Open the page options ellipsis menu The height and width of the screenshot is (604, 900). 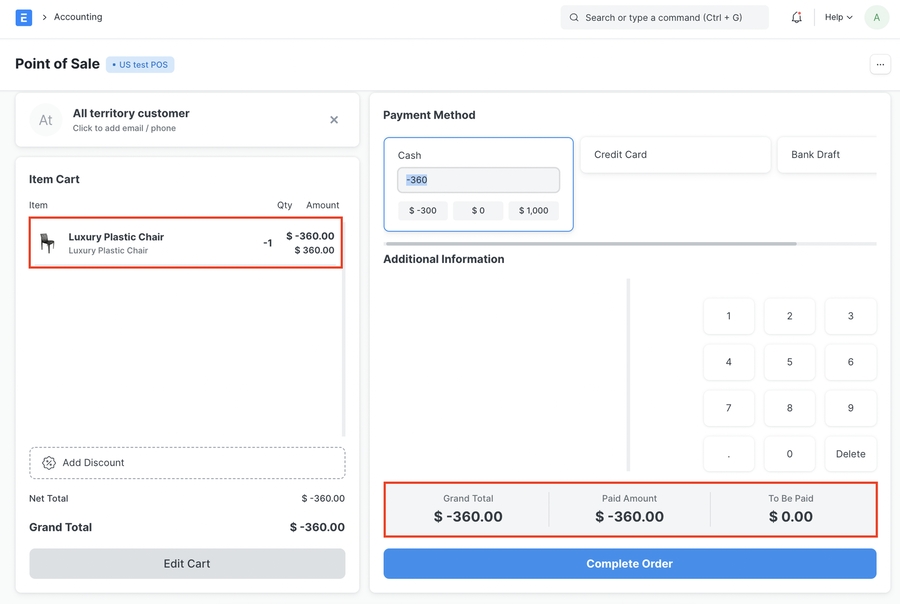tap(880, 63)
